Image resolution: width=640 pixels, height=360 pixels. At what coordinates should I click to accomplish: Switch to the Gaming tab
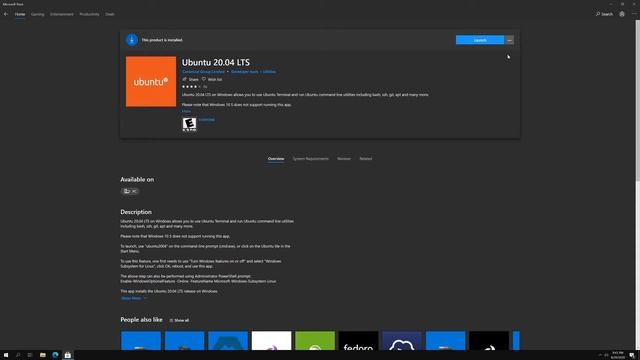click(38, 14)
